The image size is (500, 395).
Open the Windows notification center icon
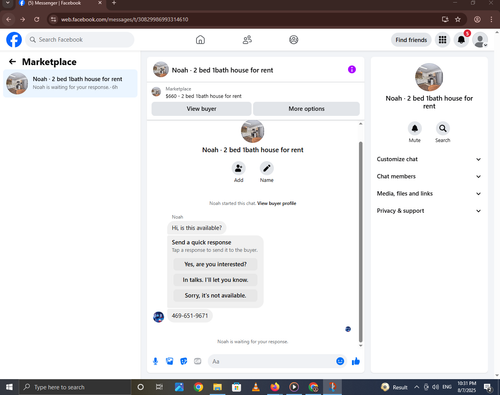[x=488, y=387]
